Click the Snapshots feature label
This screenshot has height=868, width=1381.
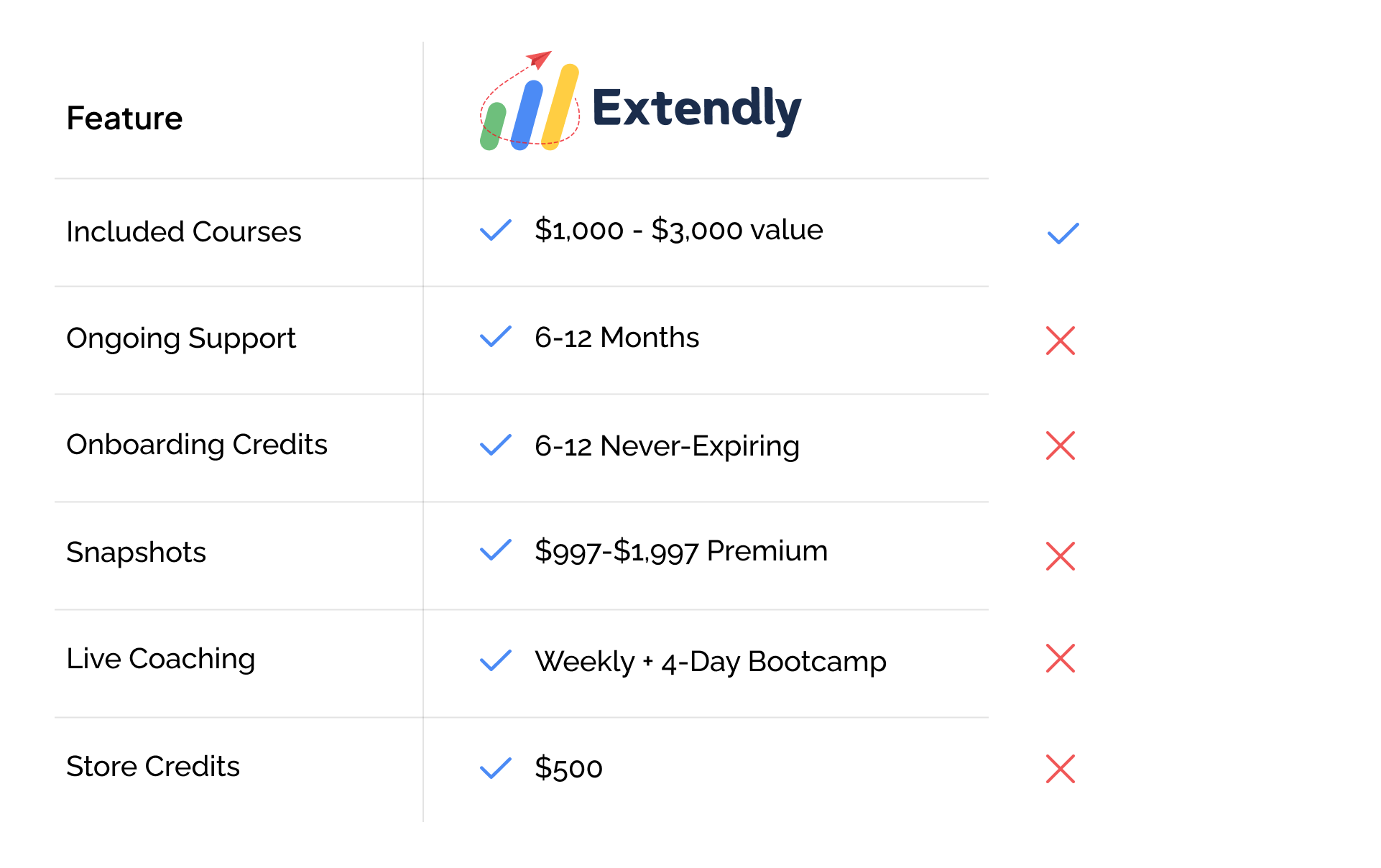tap(136, 552)
